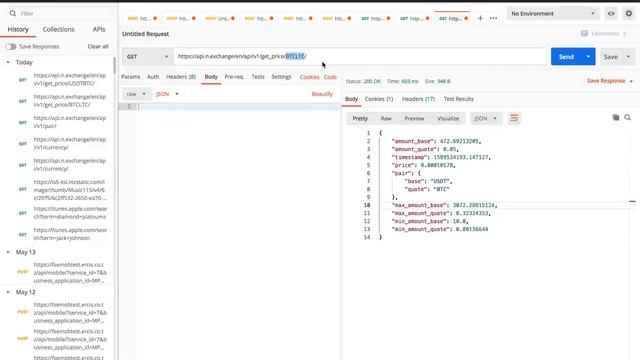Viewport: 640px width, 360px height.
Task: Open the request body JSON format dropdown
Action: click(x=167, y=94)
